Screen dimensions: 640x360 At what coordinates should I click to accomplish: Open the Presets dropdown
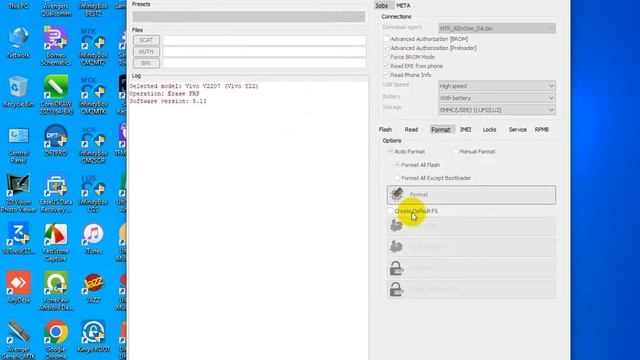(x=249, y=17)
